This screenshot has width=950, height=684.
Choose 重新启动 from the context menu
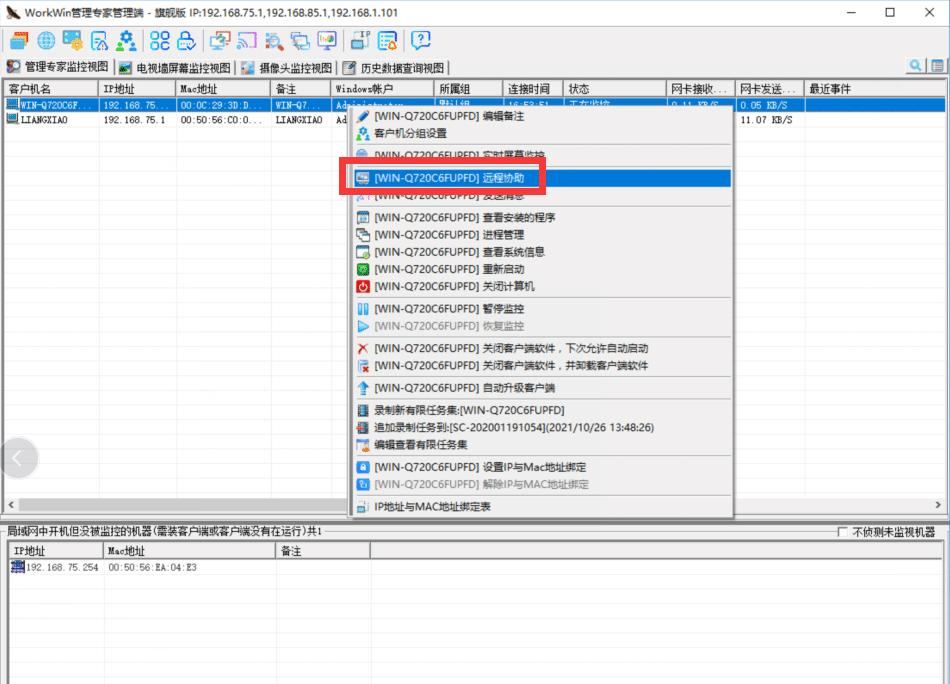[542, 269]
